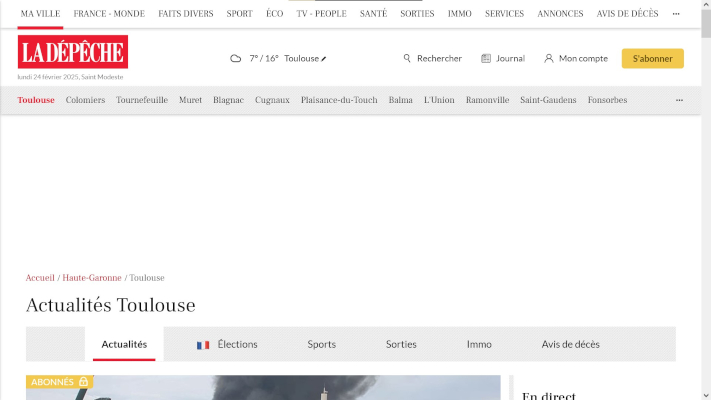This screenshot has height=400, width=711.
Task: Click the padlock on the ABONNÉS badge
Action: click(83, 382)
